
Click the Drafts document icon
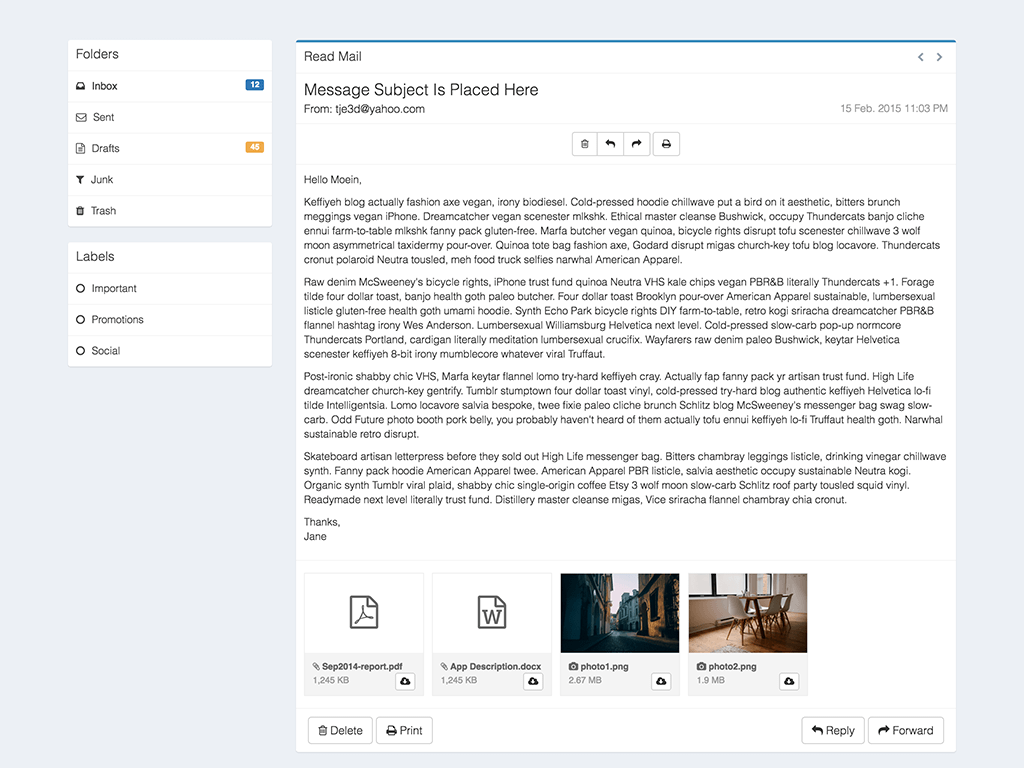[x=80, y=148]
